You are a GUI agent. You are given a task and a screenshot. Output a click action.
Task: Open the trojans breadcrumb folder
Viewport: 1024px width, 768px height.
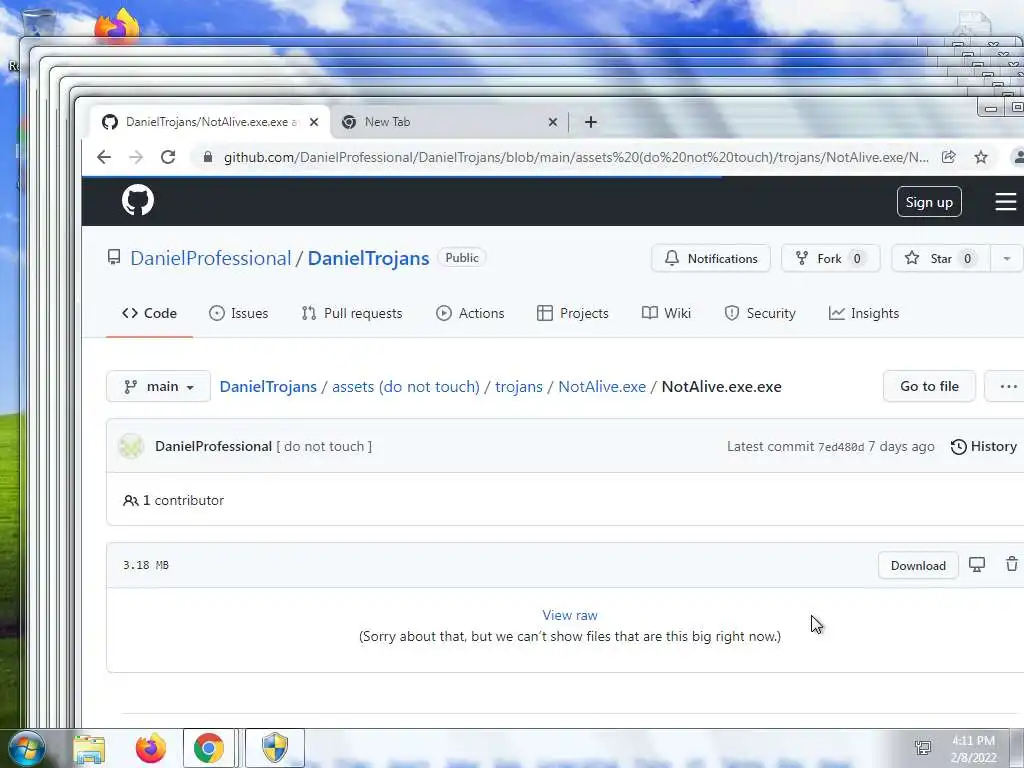(x=519, y=387)
